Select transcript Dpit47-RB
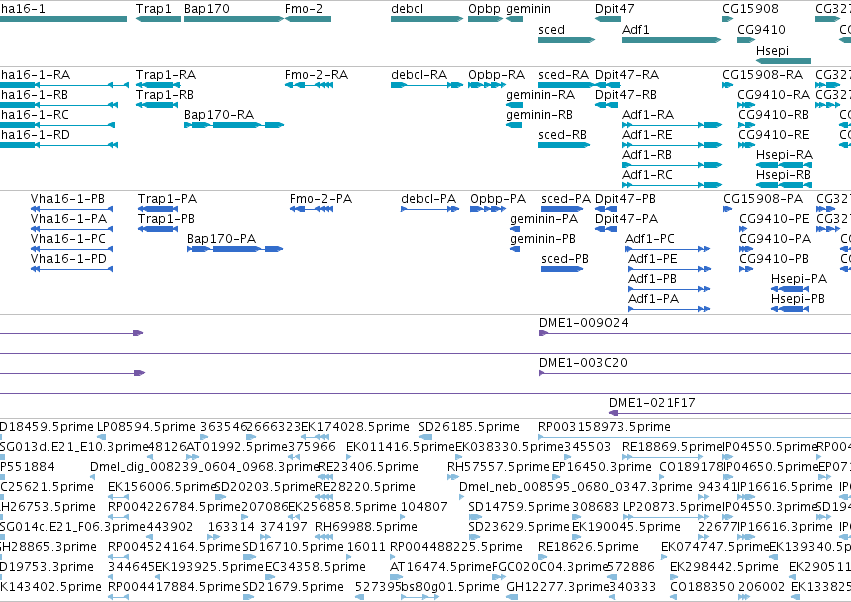 (607, 105)
